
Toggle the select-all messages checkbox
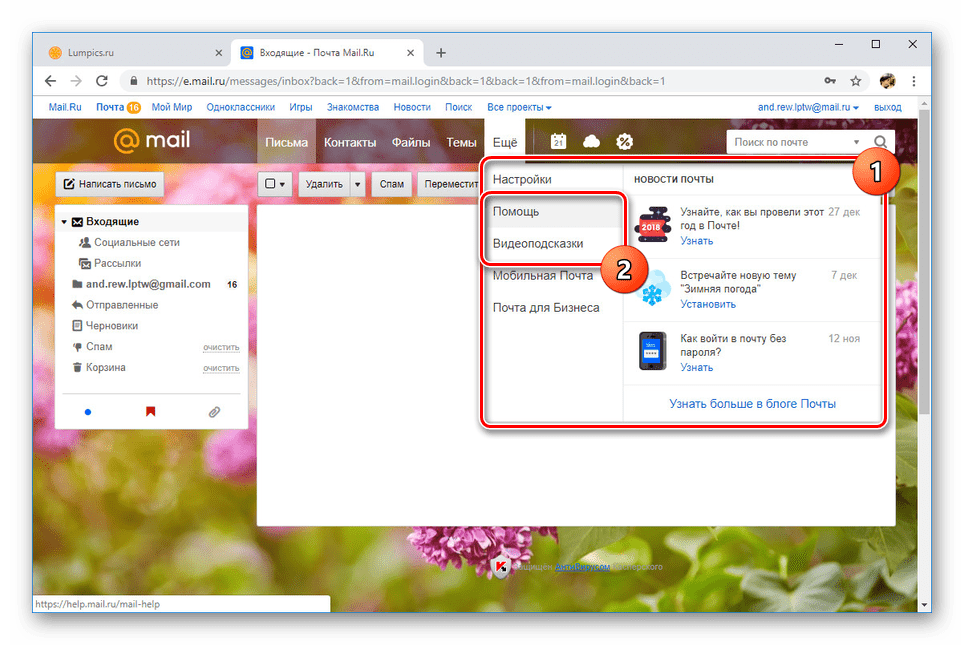point(270,183)
